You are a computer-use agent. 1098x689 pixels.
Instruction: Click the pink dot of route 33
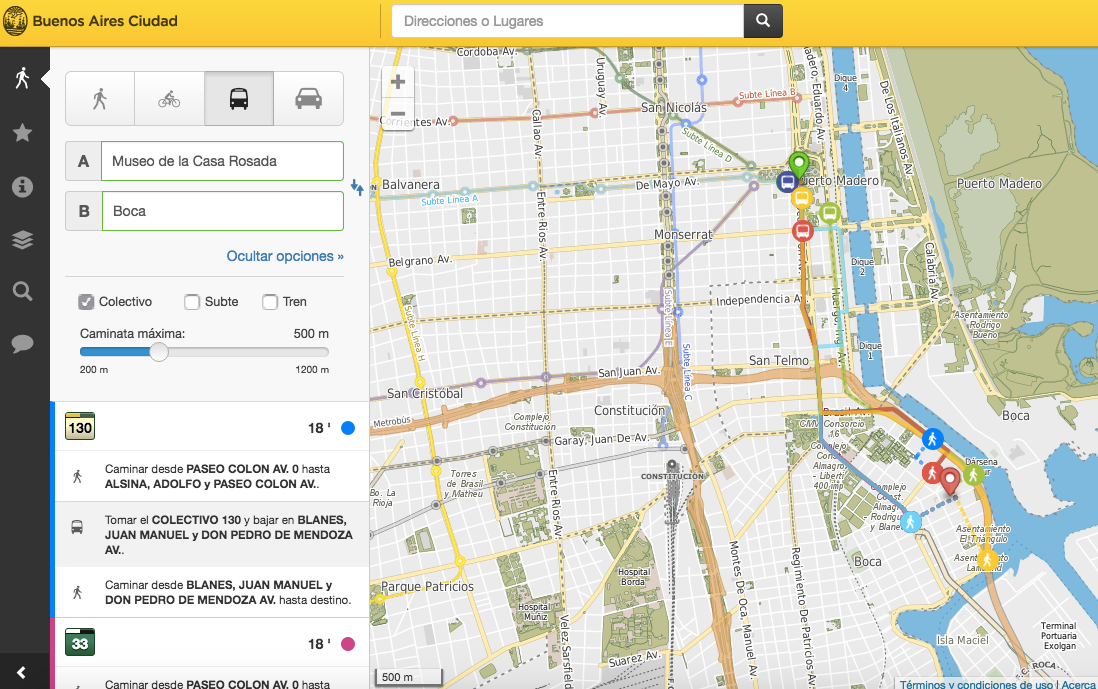pos(348,643)
